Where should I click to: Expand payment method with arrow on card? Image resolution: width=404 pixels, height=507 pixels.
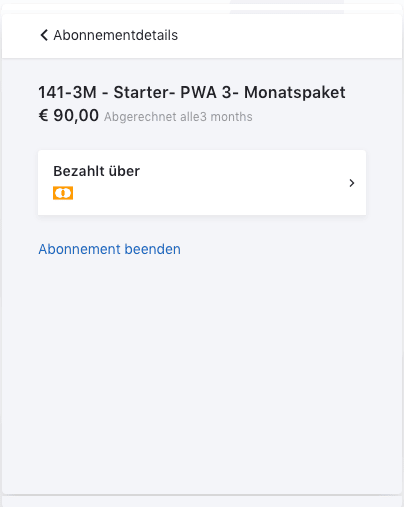point(352,183)
